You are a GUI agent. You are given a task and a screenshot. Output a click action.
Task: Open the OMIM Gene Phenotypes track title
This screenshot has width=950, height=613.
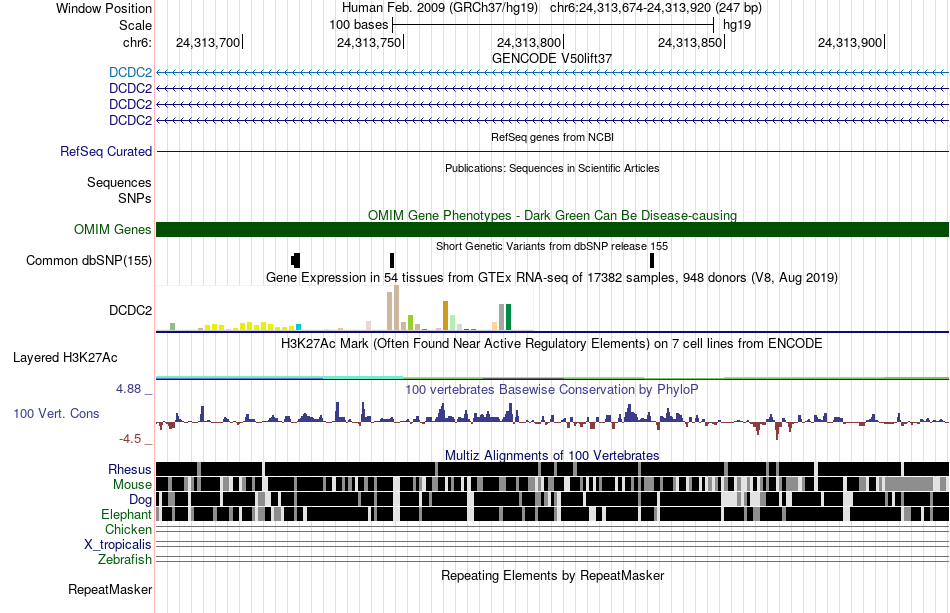click(x=552, y=215)
